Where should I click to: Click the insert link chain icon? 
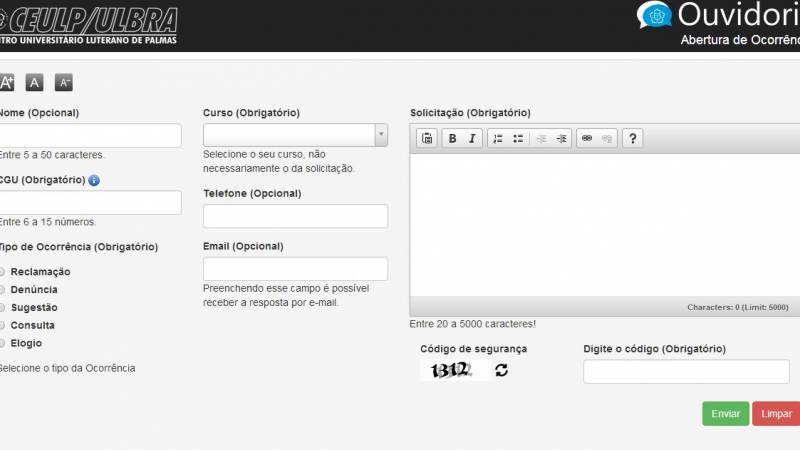[x=587, y=139]
